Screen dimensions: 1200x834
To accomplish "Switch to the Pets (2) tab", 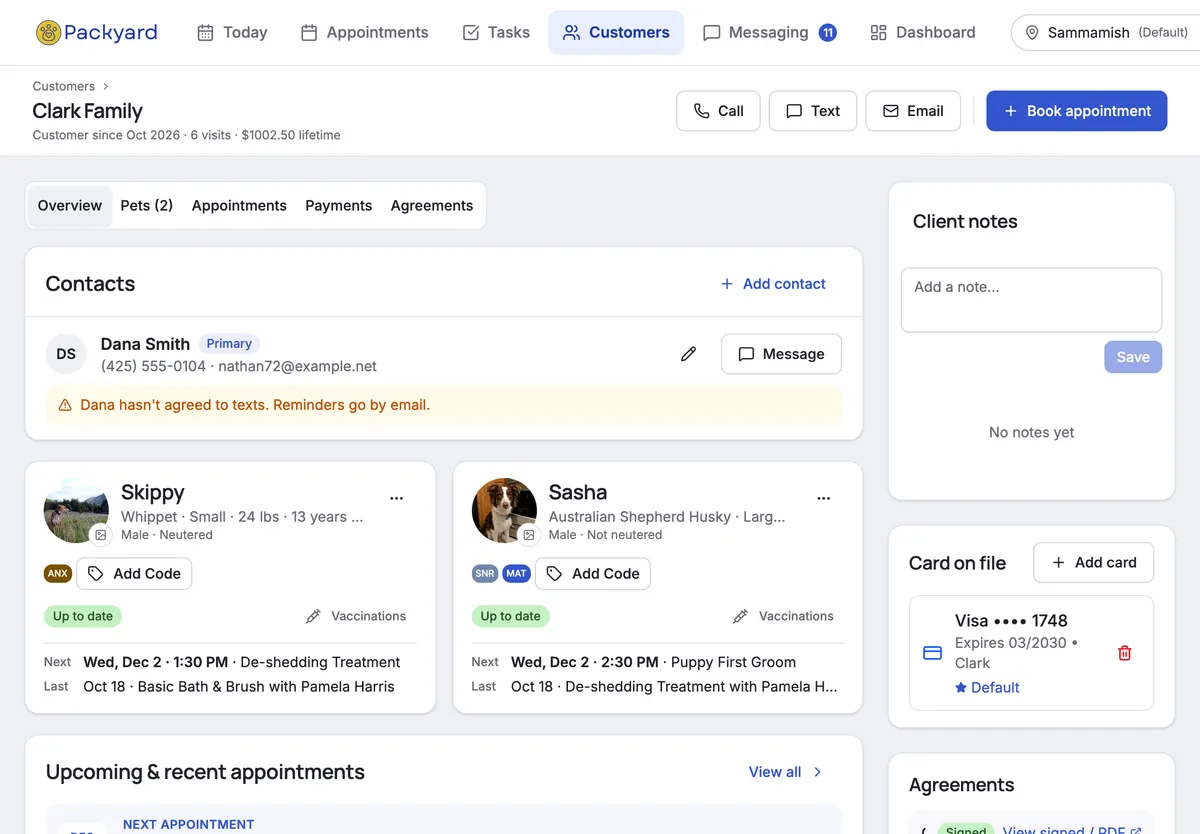I will tap(147, 206).
